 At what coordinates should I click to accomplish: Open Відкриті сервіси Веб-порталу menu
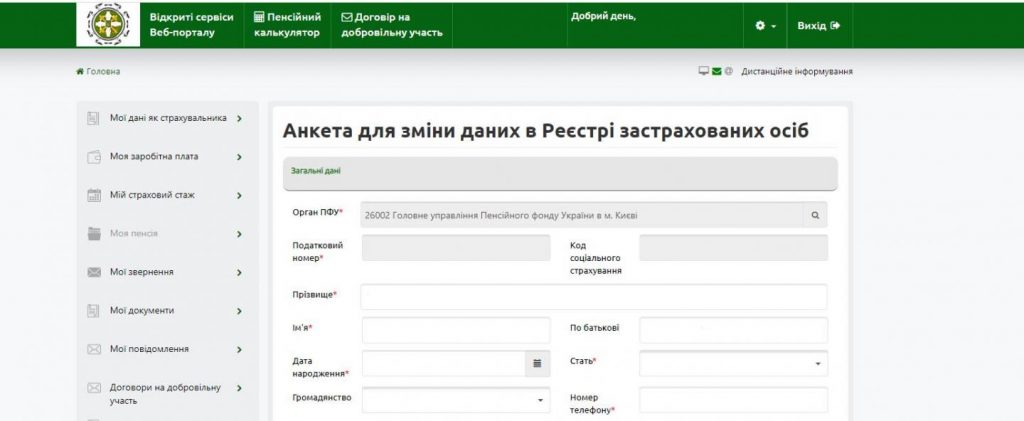191,25
